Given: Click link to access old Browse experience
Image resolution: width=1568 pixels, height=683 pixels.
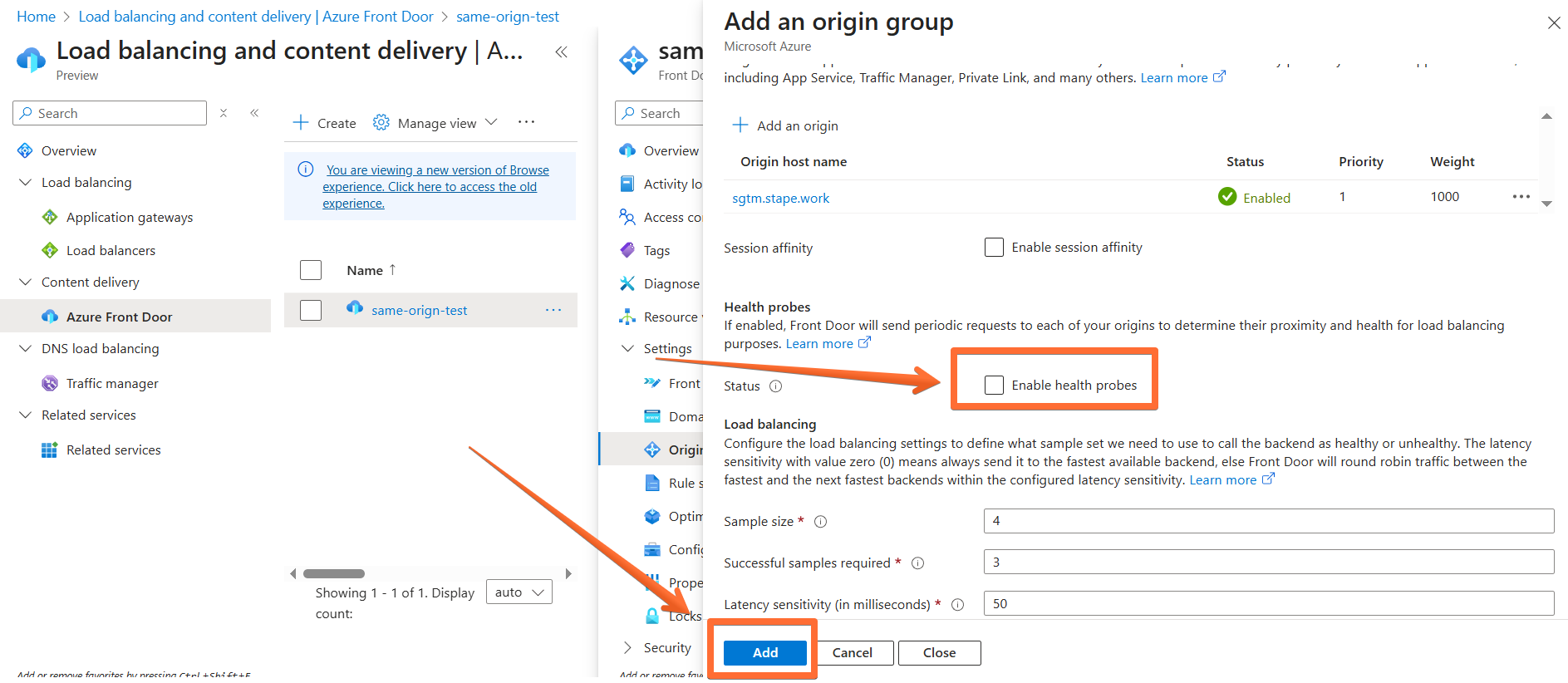Looking at the screenshot, I should pyautogui.click(x=436, y=186).
